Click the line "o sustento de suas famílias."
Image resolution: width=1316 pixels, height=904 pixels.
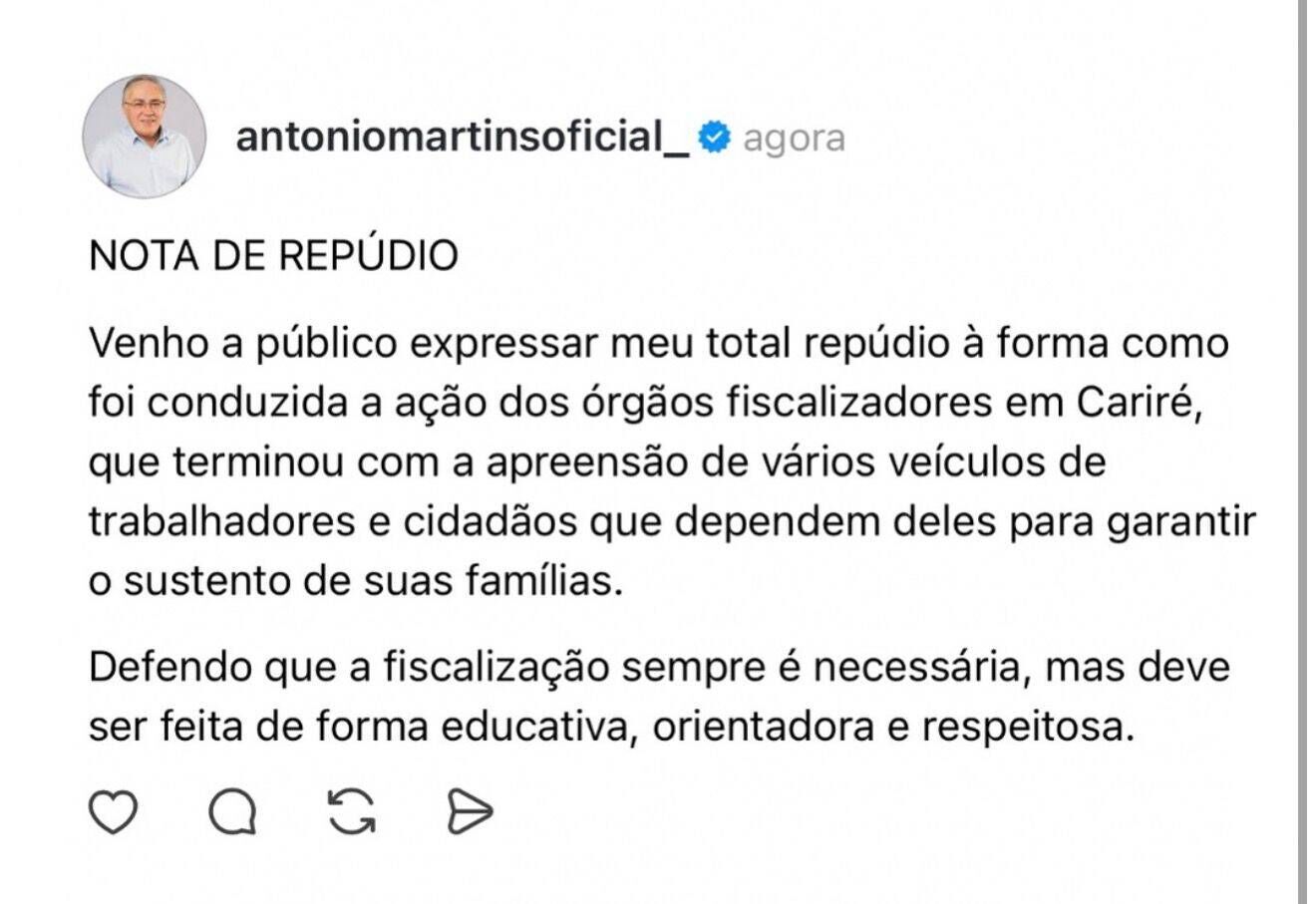tap(355, 580)
